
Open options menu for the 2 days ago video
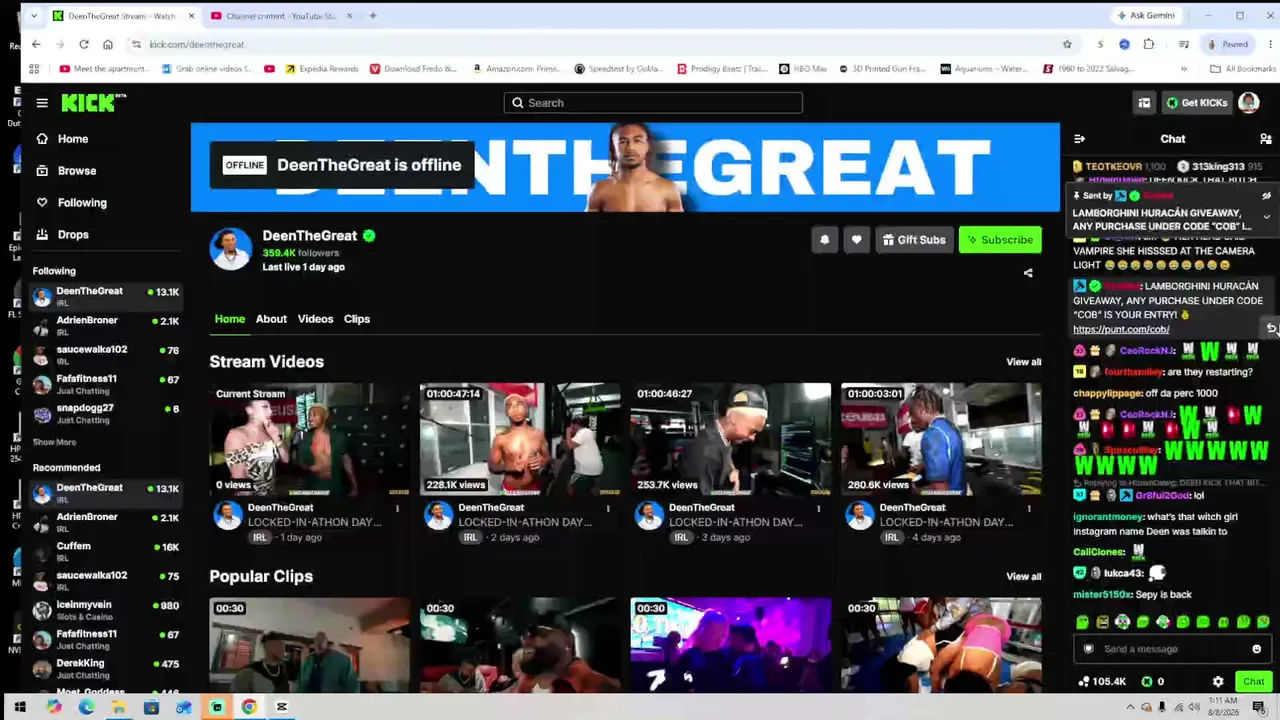tap(608, 509)
